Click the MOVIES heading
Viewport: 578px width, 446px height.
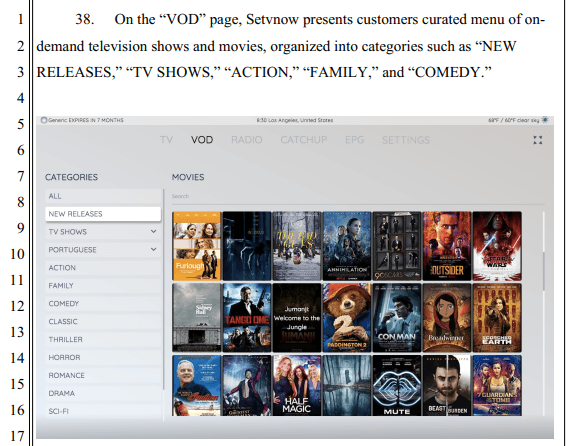click(x=188, y=177)
